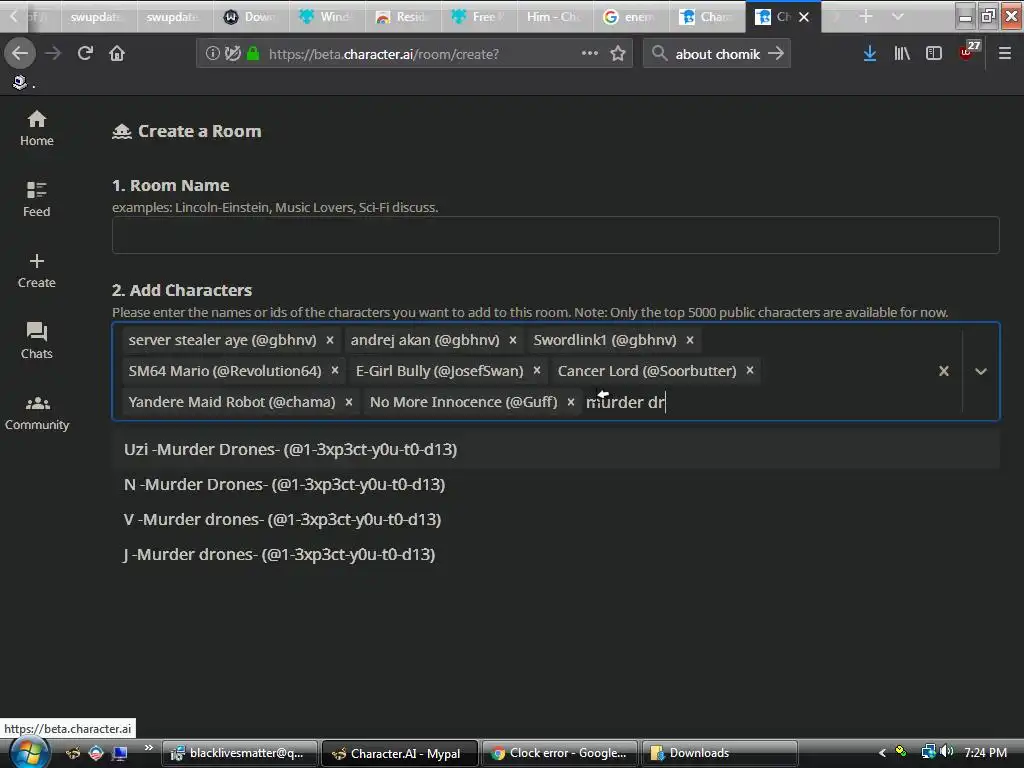Remove Cancer Lord character tag
Viewport: 1024px width, 768px height.
(750, 371)
